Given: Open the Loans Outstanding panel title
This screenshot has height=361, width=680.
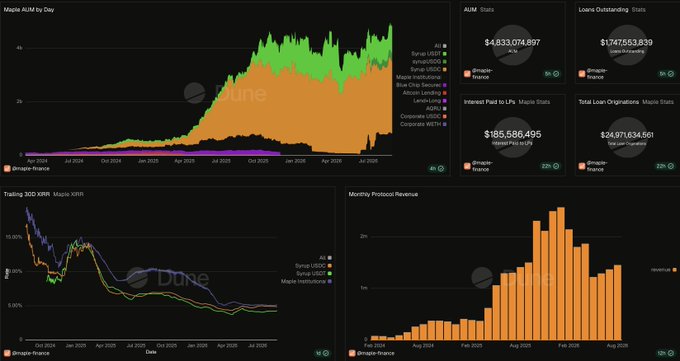Looking at the screenshot, I should pyautogui.click(x=603, y=10).
